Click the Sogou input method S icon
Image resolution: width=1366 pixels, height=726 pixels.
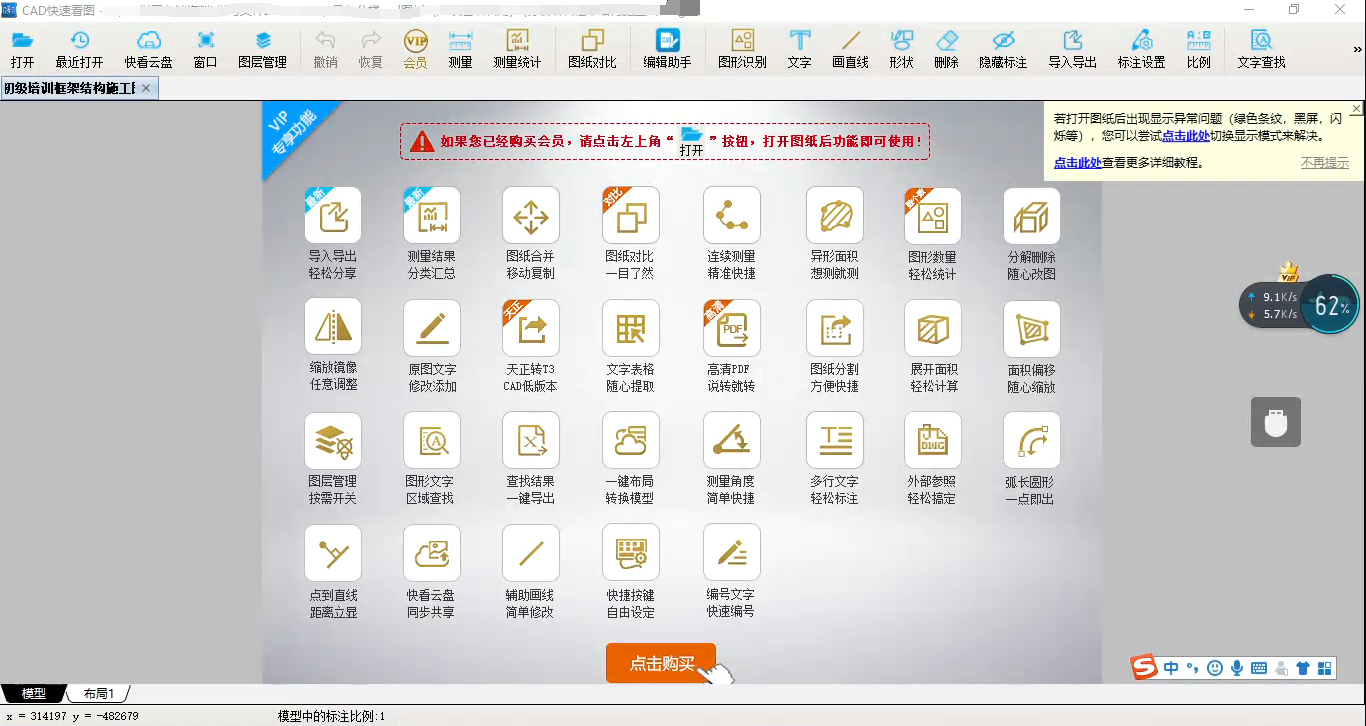click(x=1144, y=667)
